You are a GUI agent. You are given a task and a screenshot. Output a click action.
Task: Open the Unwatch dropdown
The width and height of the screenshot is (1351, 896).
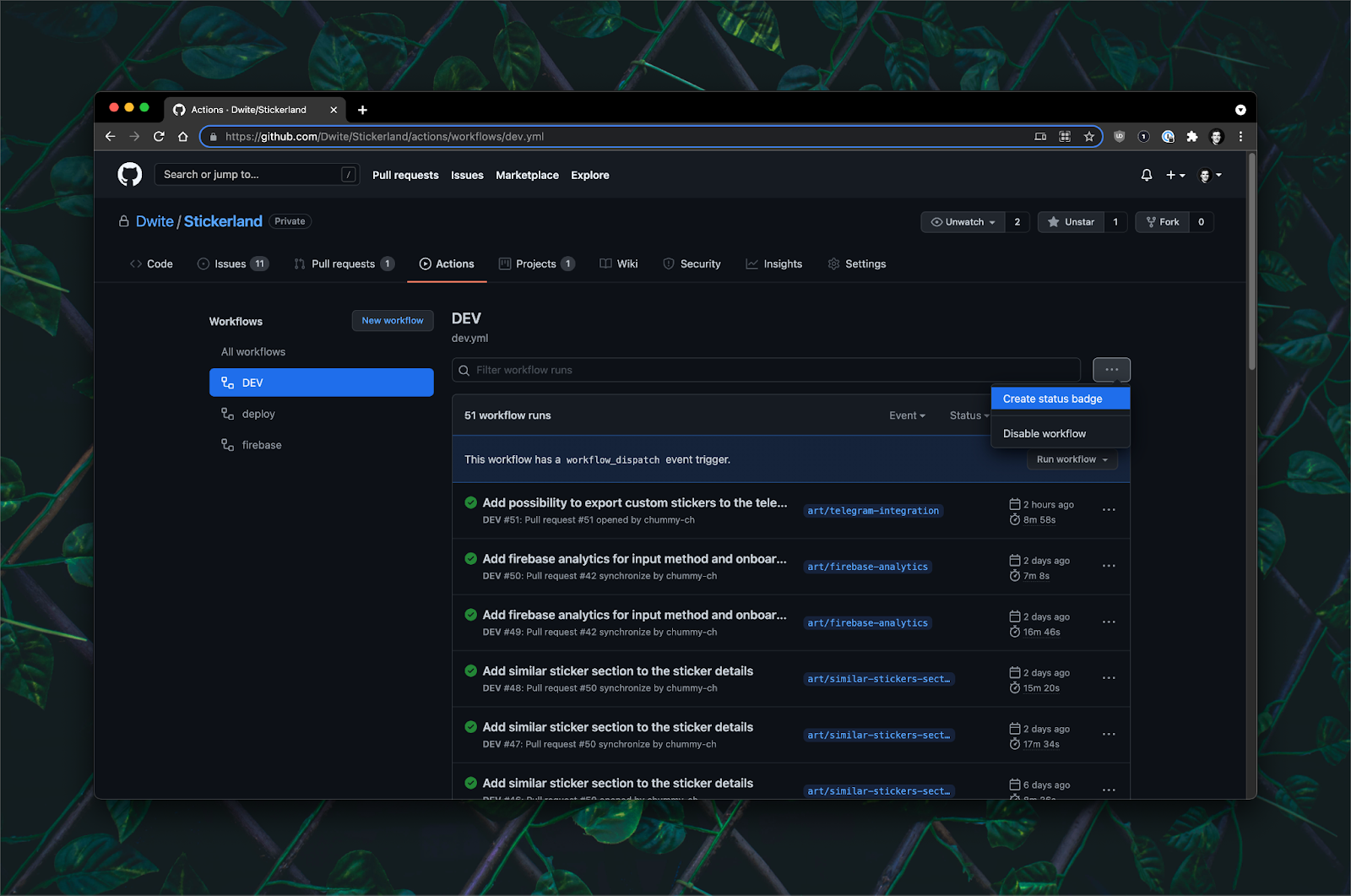pyautogui.click(x=963, y=222)
